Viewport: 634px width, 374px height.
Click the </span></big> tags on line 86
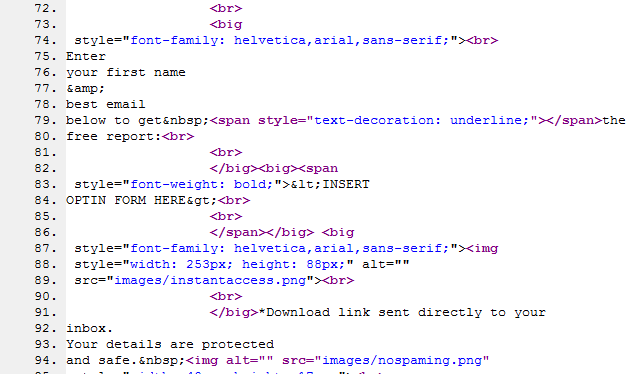click(262, 232)
